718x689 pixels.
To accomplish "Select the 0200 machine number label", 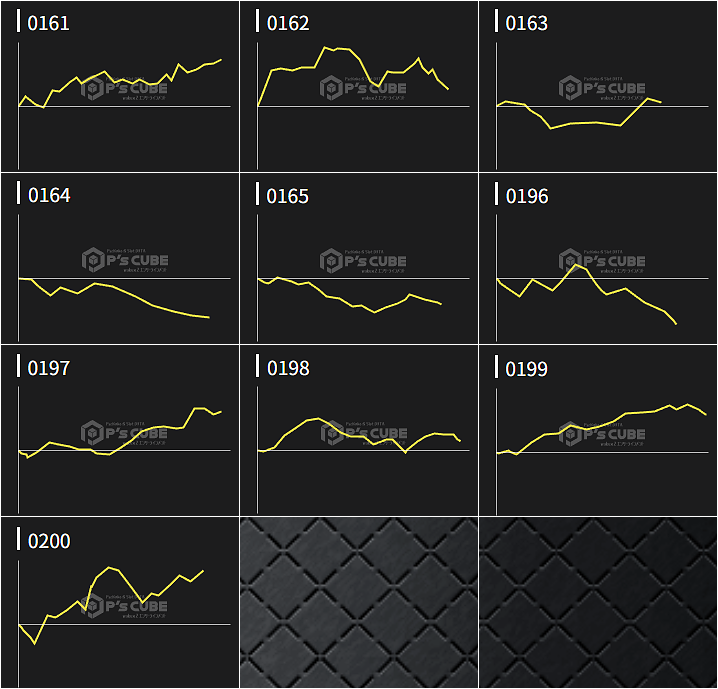I will point(48,541).
